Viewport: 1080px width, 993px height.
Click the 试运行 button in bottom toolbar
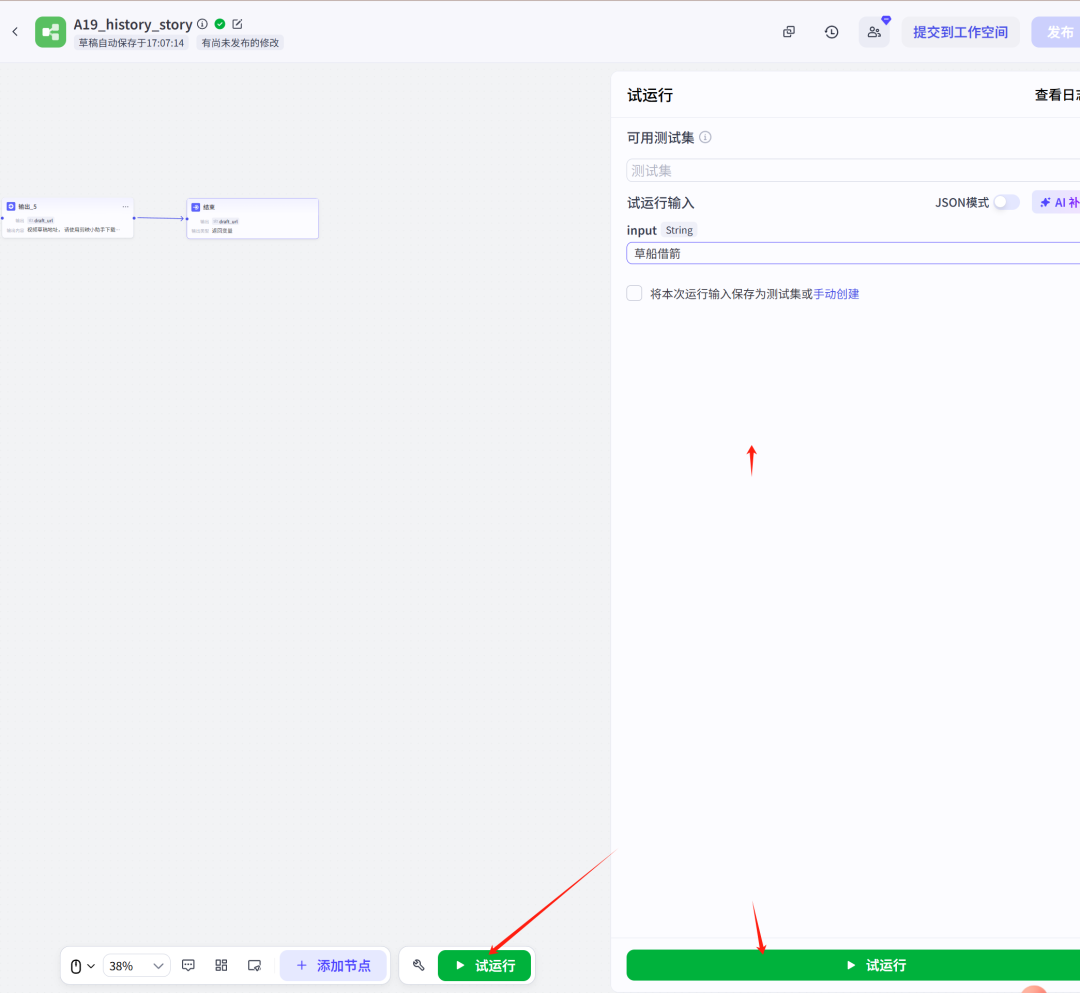tap(485, 965)
